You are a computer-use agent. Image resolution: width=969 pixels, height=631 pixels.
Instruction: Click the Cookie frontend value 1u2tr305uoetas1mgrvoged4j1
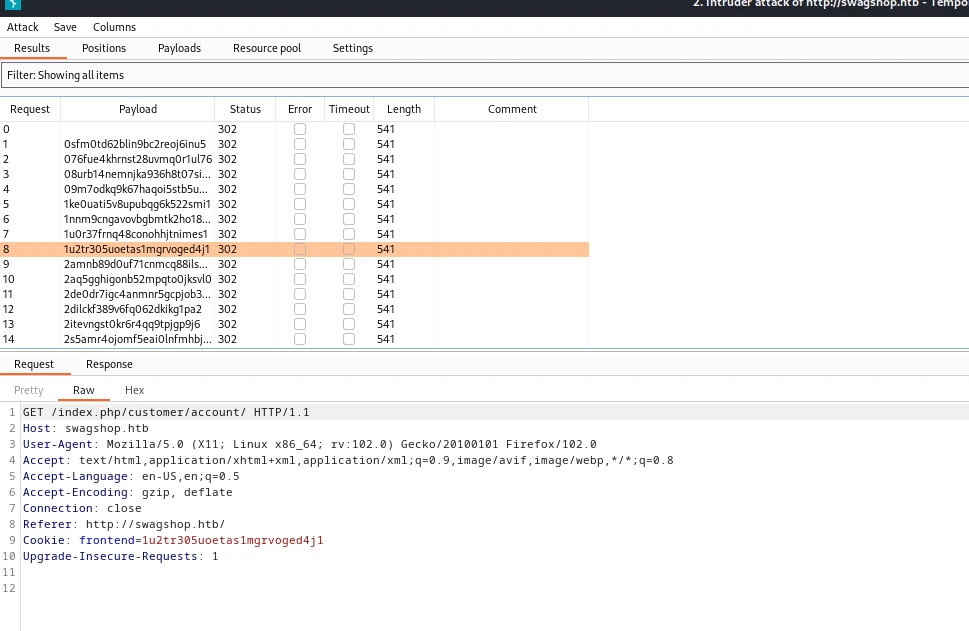232,541
